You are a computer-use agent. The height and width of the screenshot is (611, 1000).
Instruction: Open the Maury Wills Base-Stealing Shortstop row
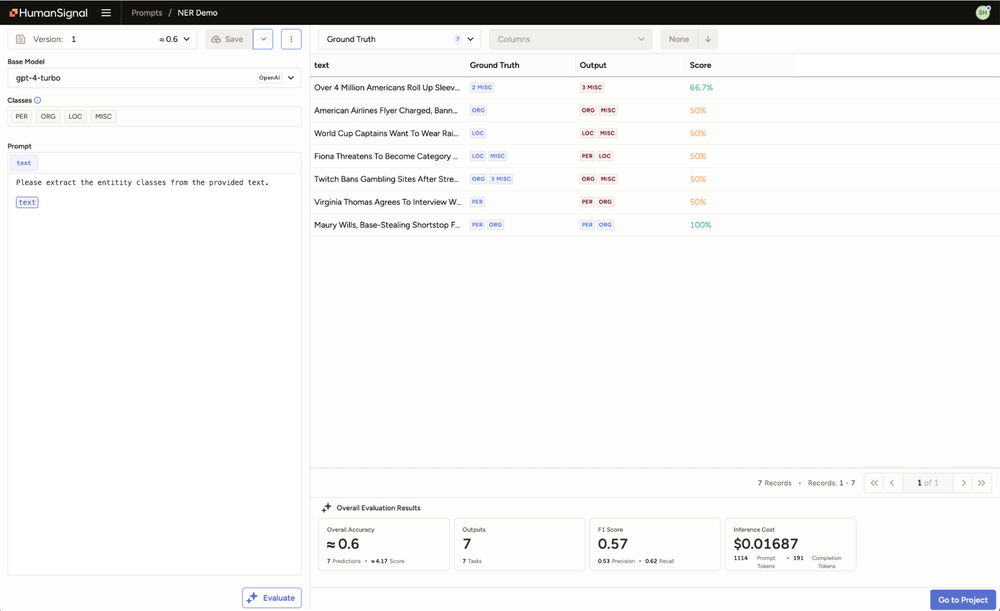(x=655, y=225)
